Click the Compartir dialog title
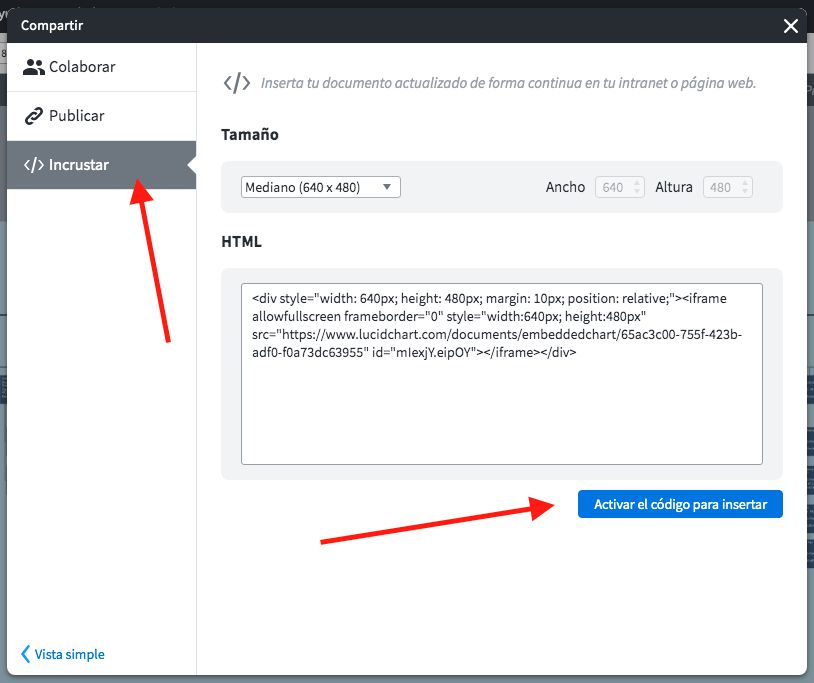This screenshot has width=814, height=683. (52, 25)
